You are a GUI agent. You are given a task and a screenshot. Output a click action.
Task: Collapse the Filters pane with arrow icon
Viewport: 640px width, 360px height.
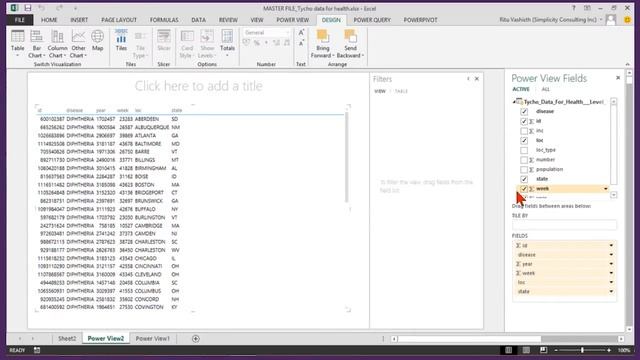pyautogui.click(x=468, y=79)
